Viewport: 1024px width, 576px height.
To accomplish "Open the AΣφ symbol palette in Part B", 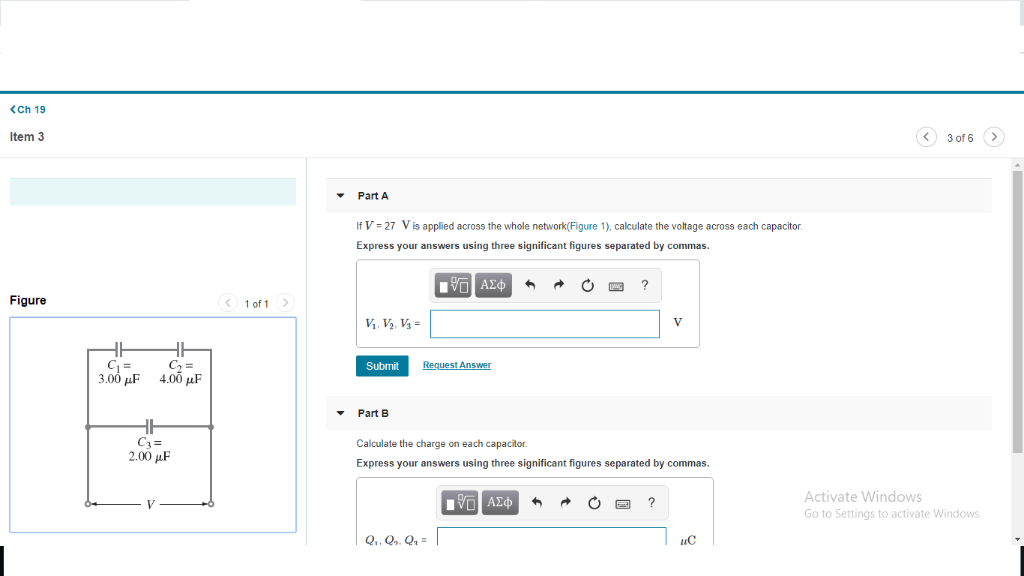I will click(499, 502).
